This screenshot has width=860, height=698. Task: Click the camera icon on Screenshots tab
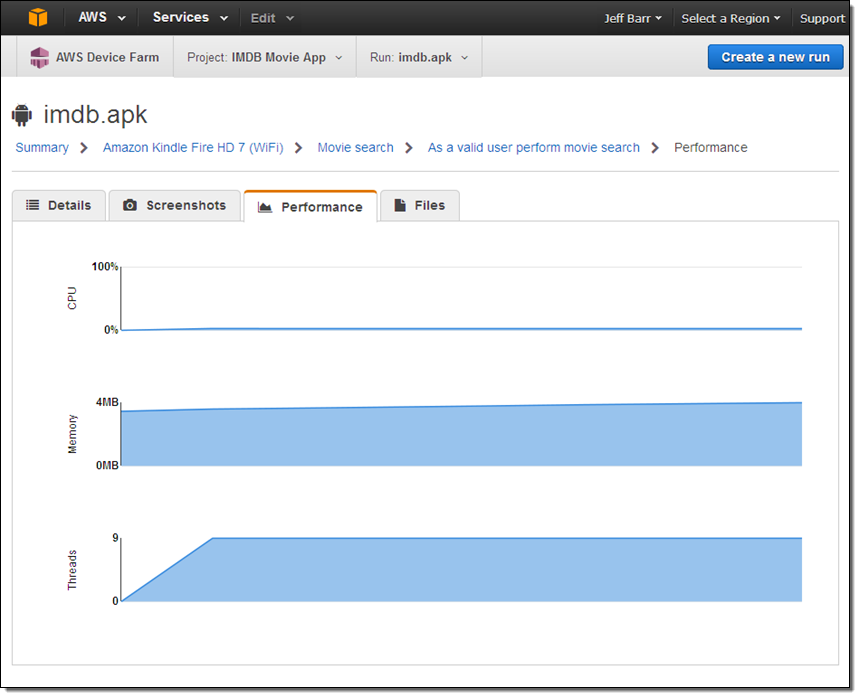point(130,205)
